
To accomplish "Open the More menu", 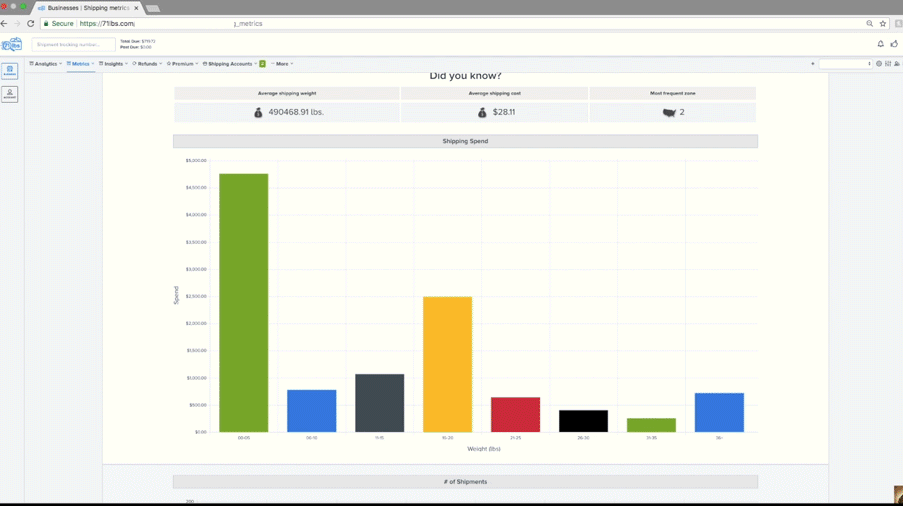I will coord(282,64).
